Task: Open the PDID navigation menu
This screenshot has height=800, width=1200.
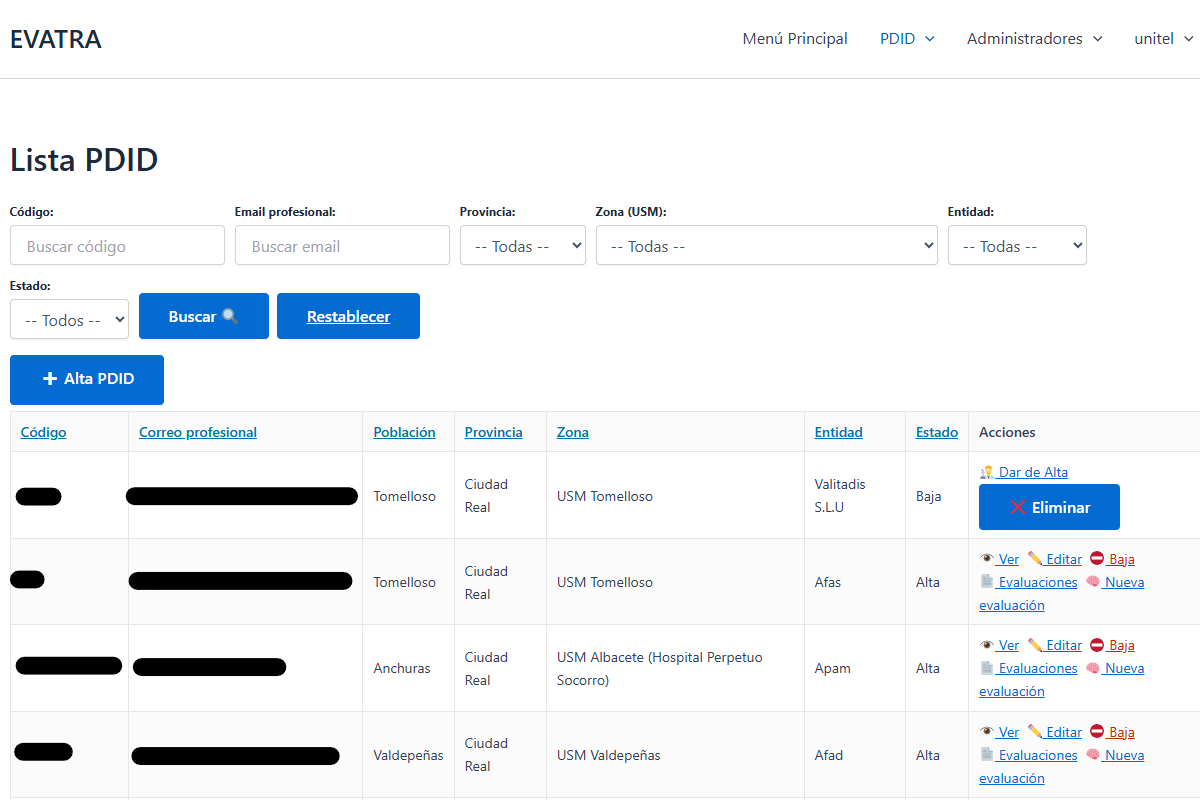Action: click(907, 39)
